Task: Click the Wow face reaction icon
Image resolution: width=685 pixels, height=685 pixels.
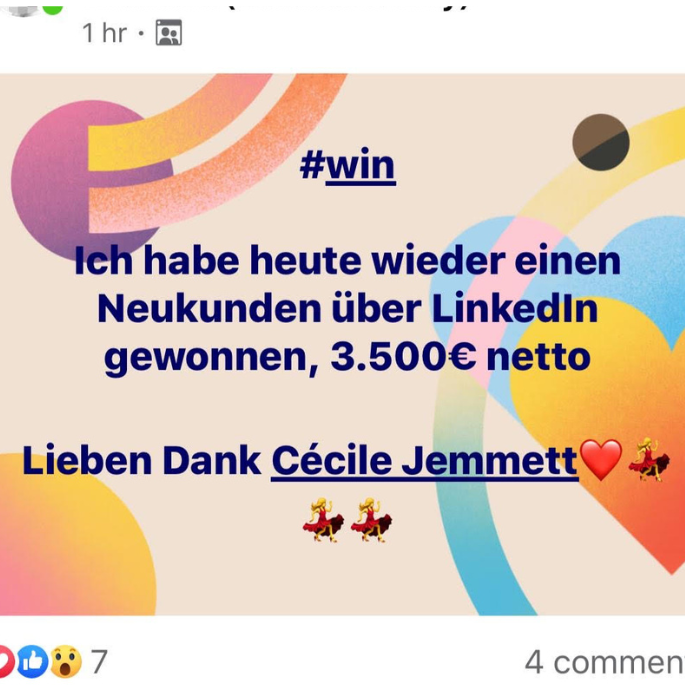Action: pyautogui.click(x=66, y=661)
